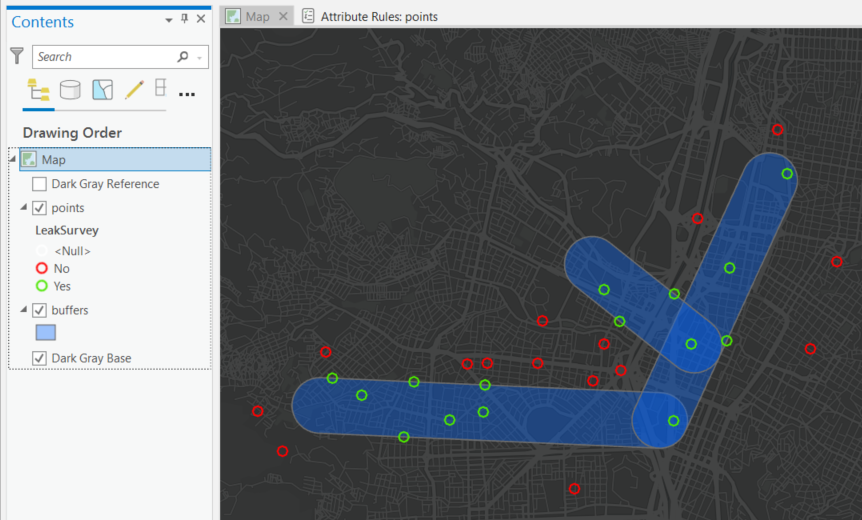Select the List By Editing pencil icon
Image resolution: width=862 pixels, height=520 pixels.
[x=134, y=90]
